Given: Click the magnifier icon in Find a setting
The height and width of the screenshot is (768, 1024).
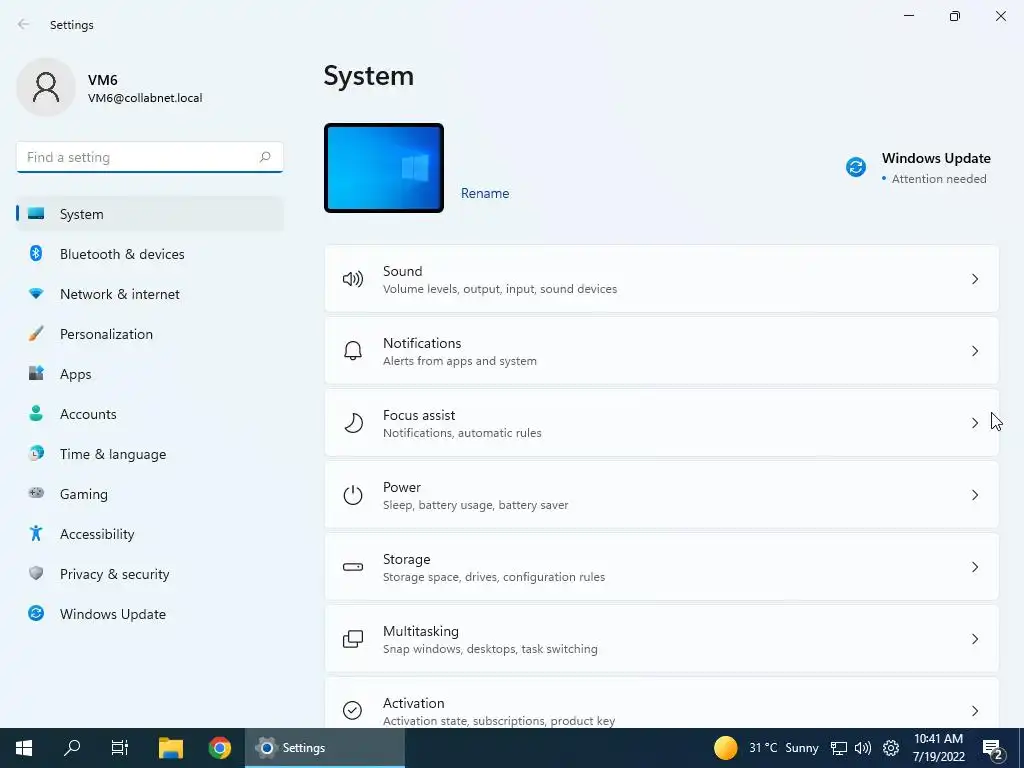Looking at the screenshot, I should tap(264, 157).
